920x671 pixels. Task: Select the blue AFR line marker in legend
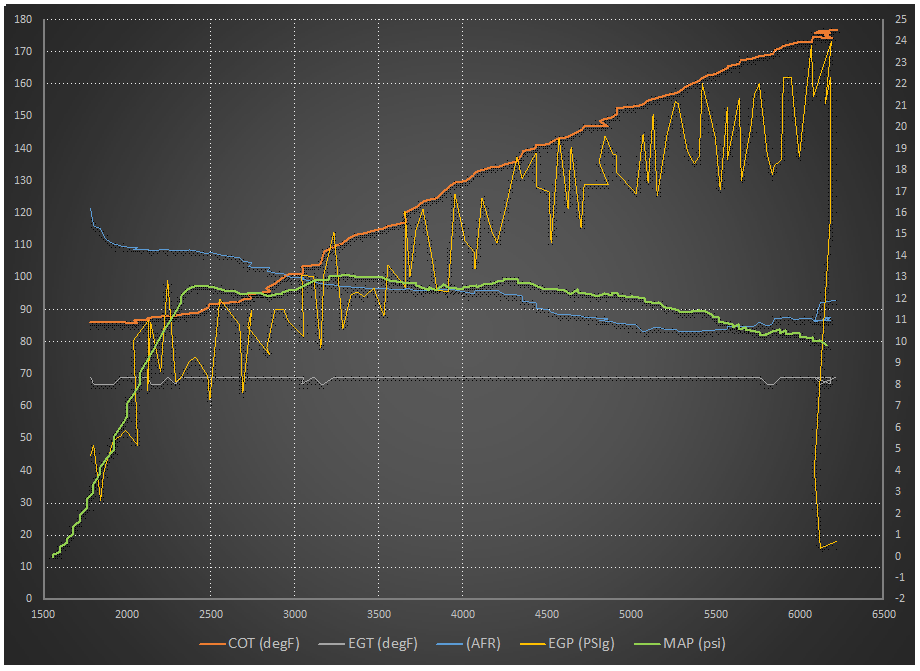446,643
